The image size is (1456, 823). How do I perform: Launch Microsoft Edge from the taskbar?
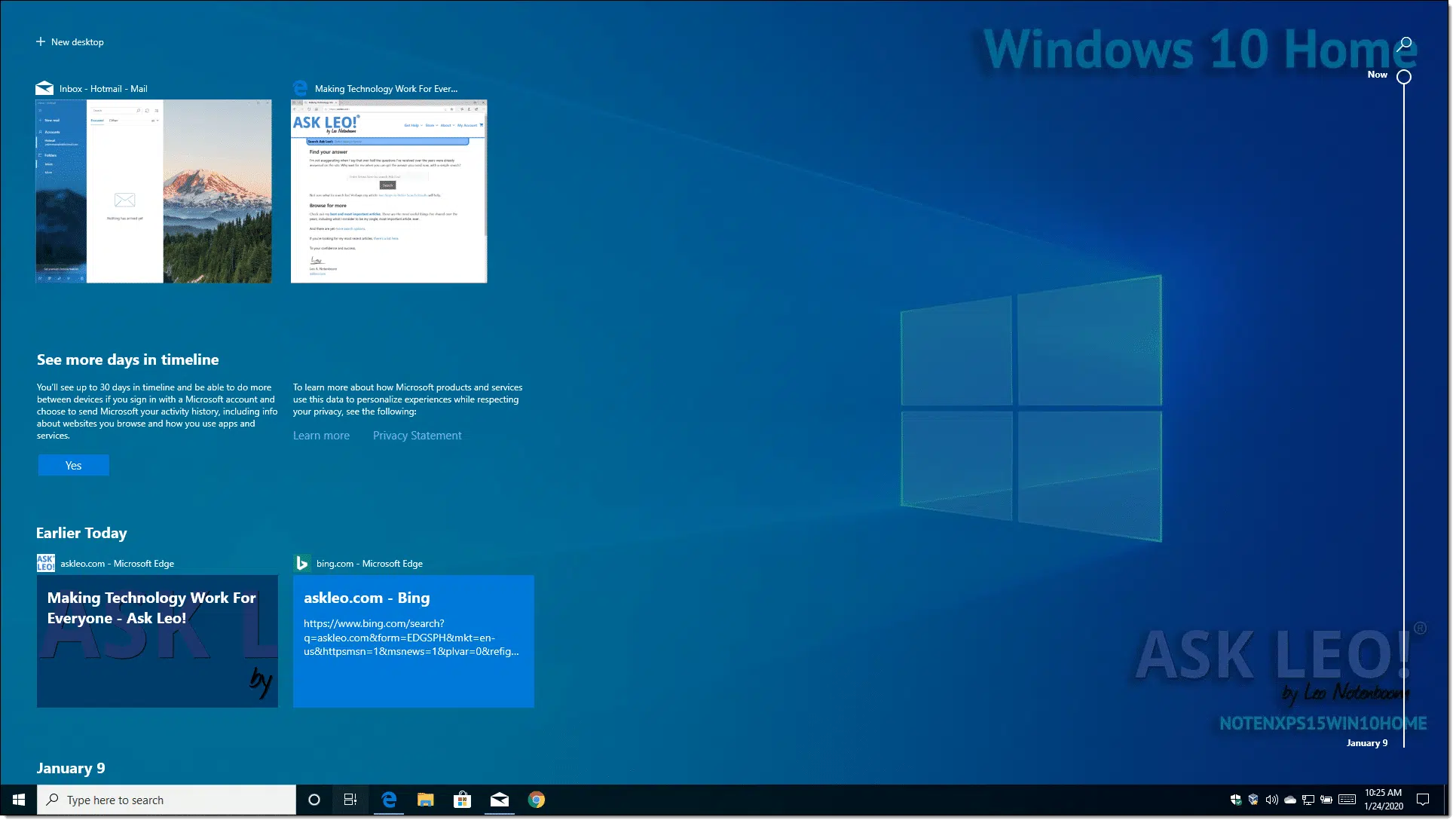(x=389, y=800)
